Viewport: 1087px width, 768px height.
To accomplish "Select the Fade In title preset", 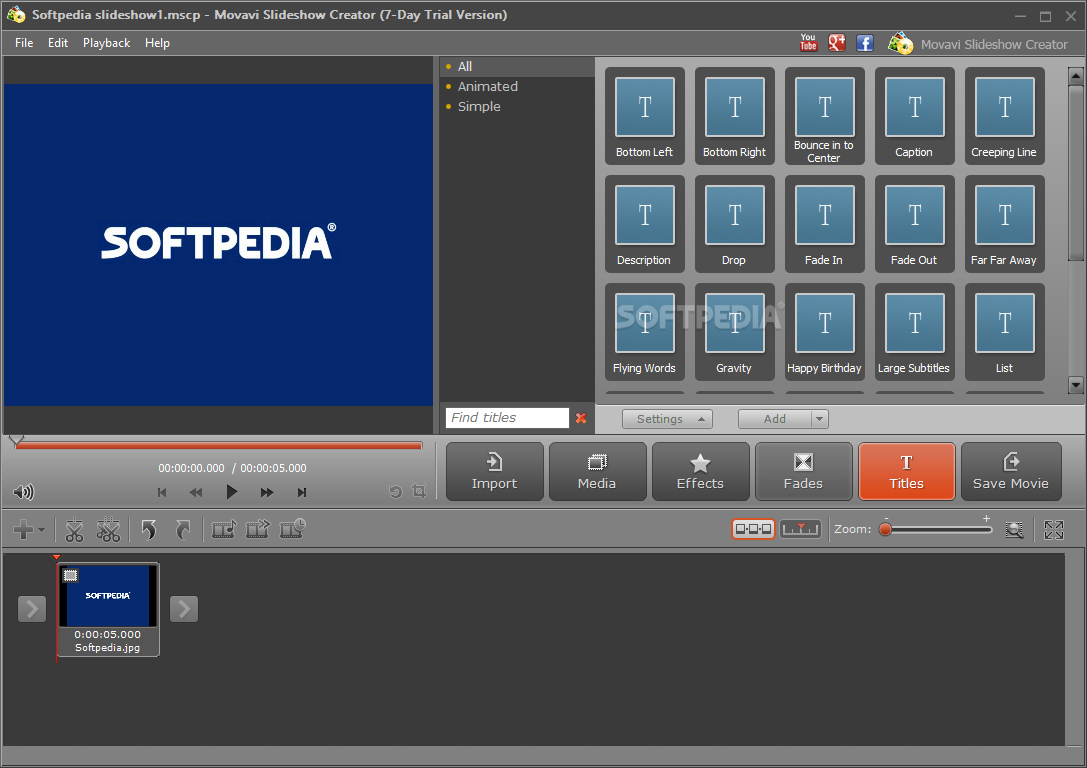I will (825, 224).
